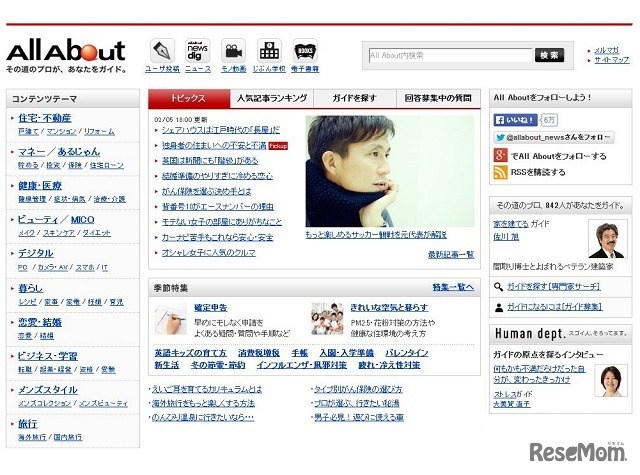Viewport: 640px width, 475px height.
Task: Switch to the 人気記事ランキング tab
Action: tap(272, 98)
